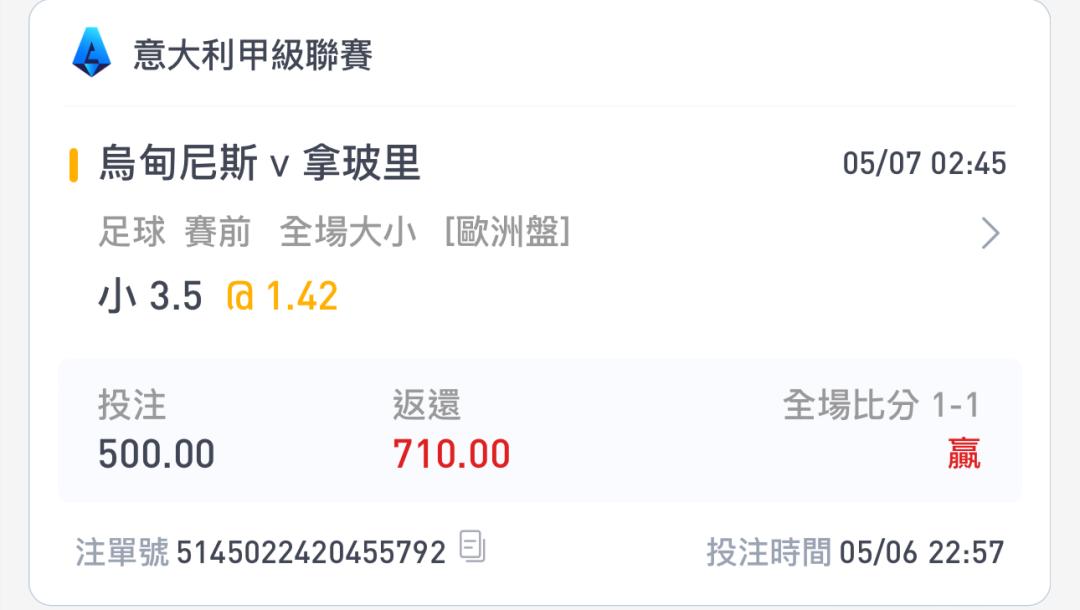Screen dimensions: 1080x610
Task: Click the red return amount 710.00
Action: (451, 454)
